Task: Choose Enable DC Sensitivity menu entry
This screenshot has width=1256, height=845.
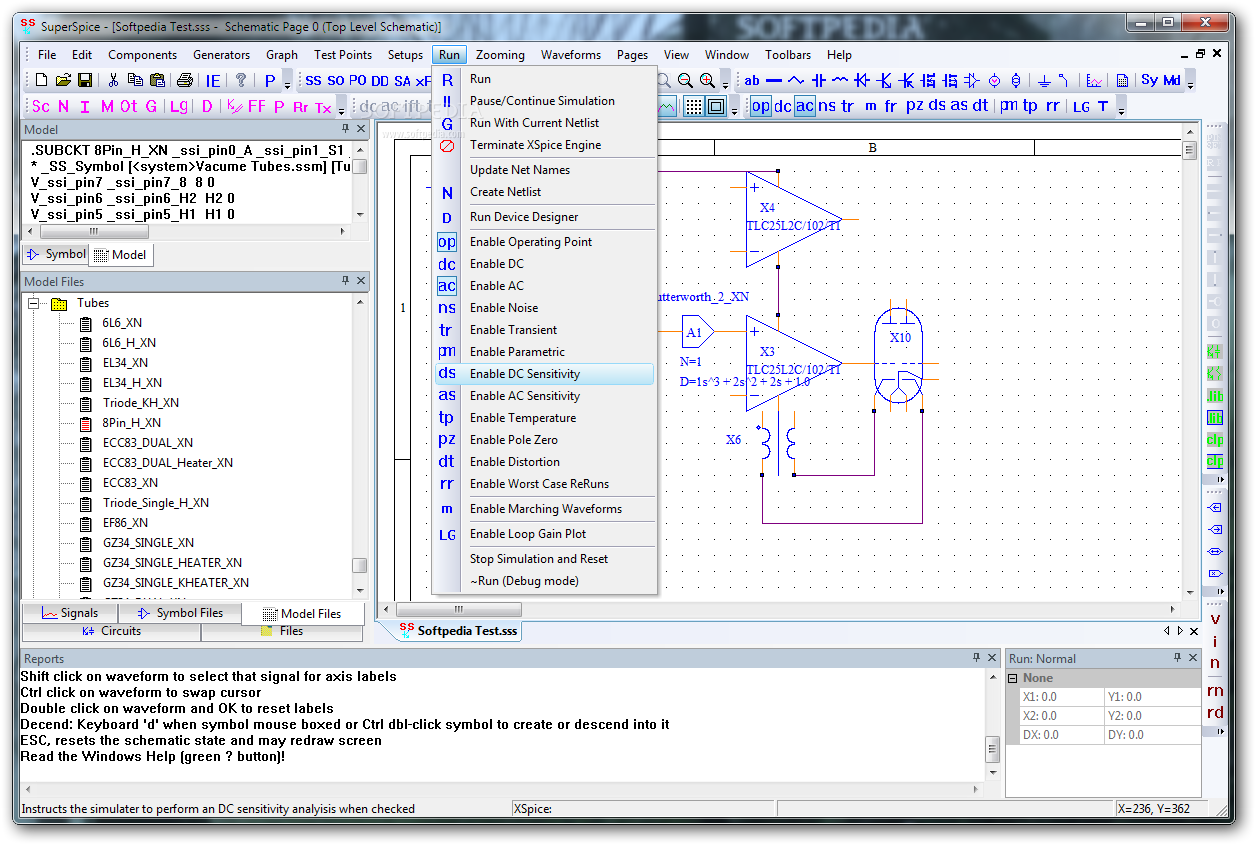Action: [545, 374]
